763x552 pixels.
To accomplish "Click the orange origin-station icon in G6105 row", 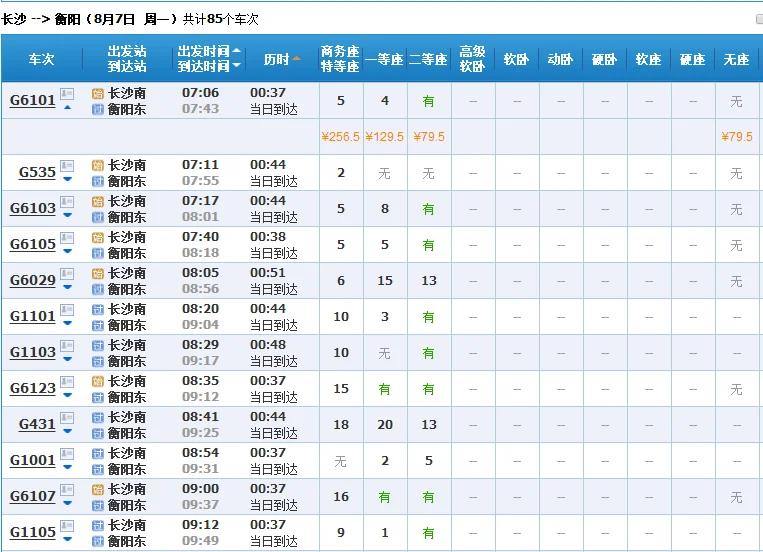I will point(98,238).
